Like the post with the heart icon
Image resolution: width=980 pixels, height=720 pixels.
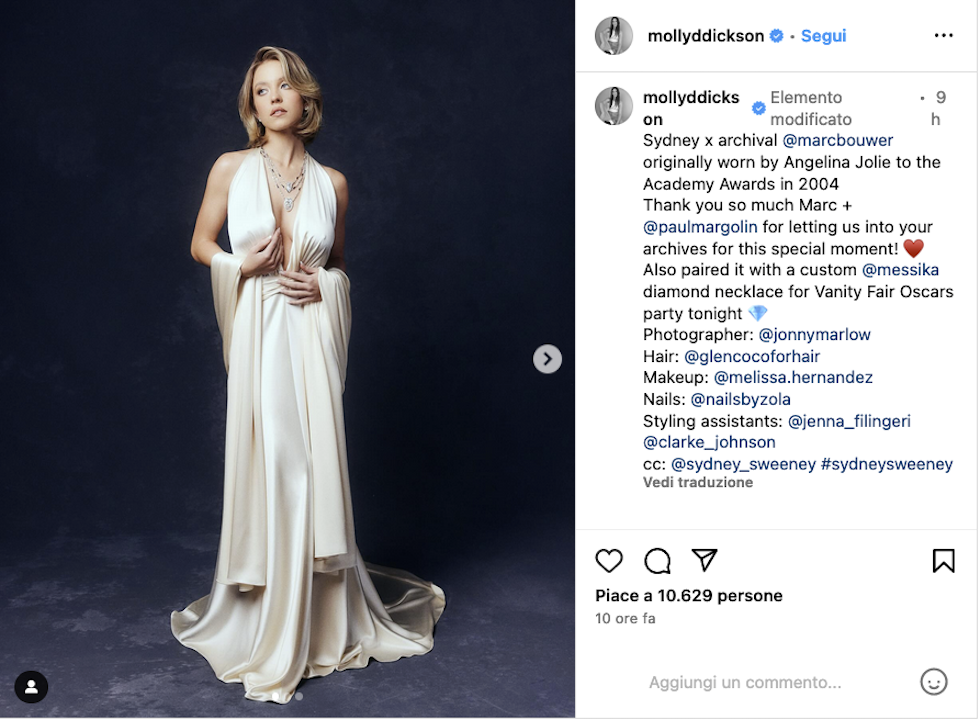coord(609,561)
